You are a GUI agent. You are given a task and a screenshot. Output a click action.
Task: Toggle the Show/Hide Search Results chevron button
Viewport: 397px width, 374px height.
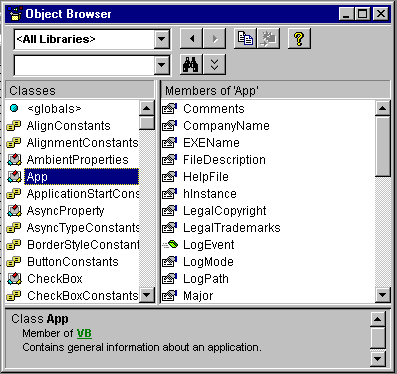click(x=214, y=64)
